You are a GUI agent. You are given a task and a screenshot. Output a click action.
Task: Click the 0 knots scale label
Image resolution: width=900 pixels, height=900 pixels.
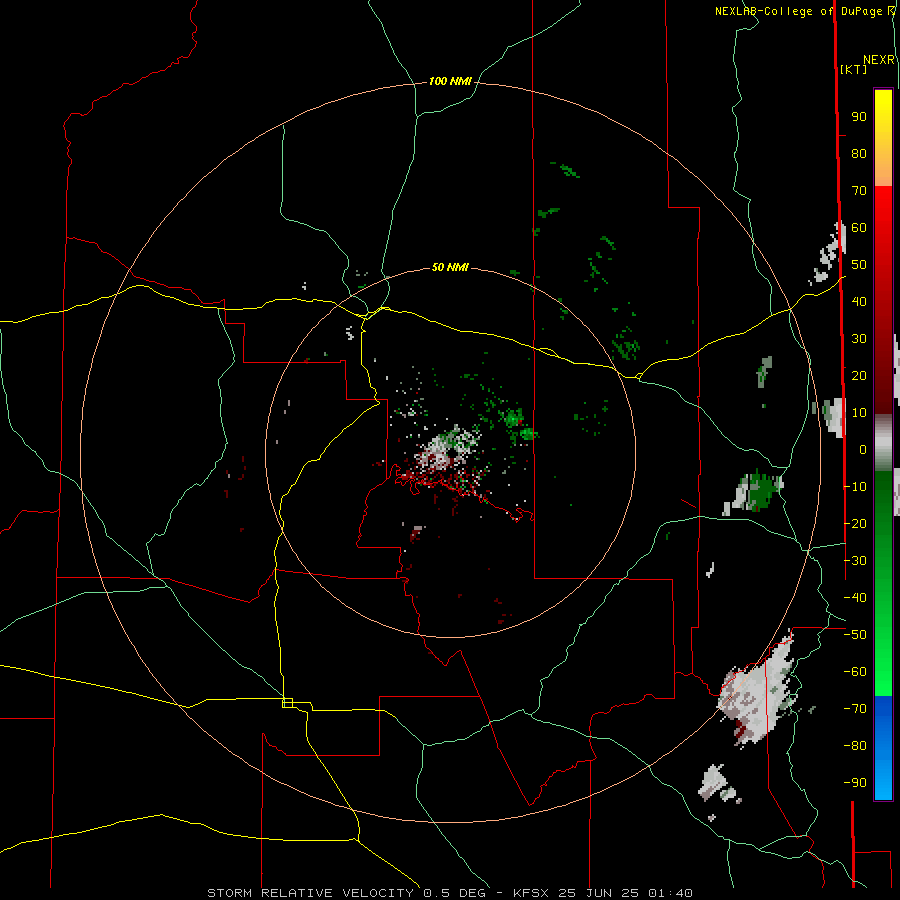[863, 449]
